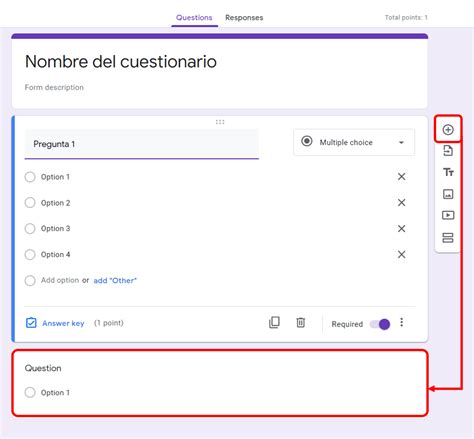This screenshot has height=439, width=474.
Task: Add a title and description block
Action: (x=448, y=172)
